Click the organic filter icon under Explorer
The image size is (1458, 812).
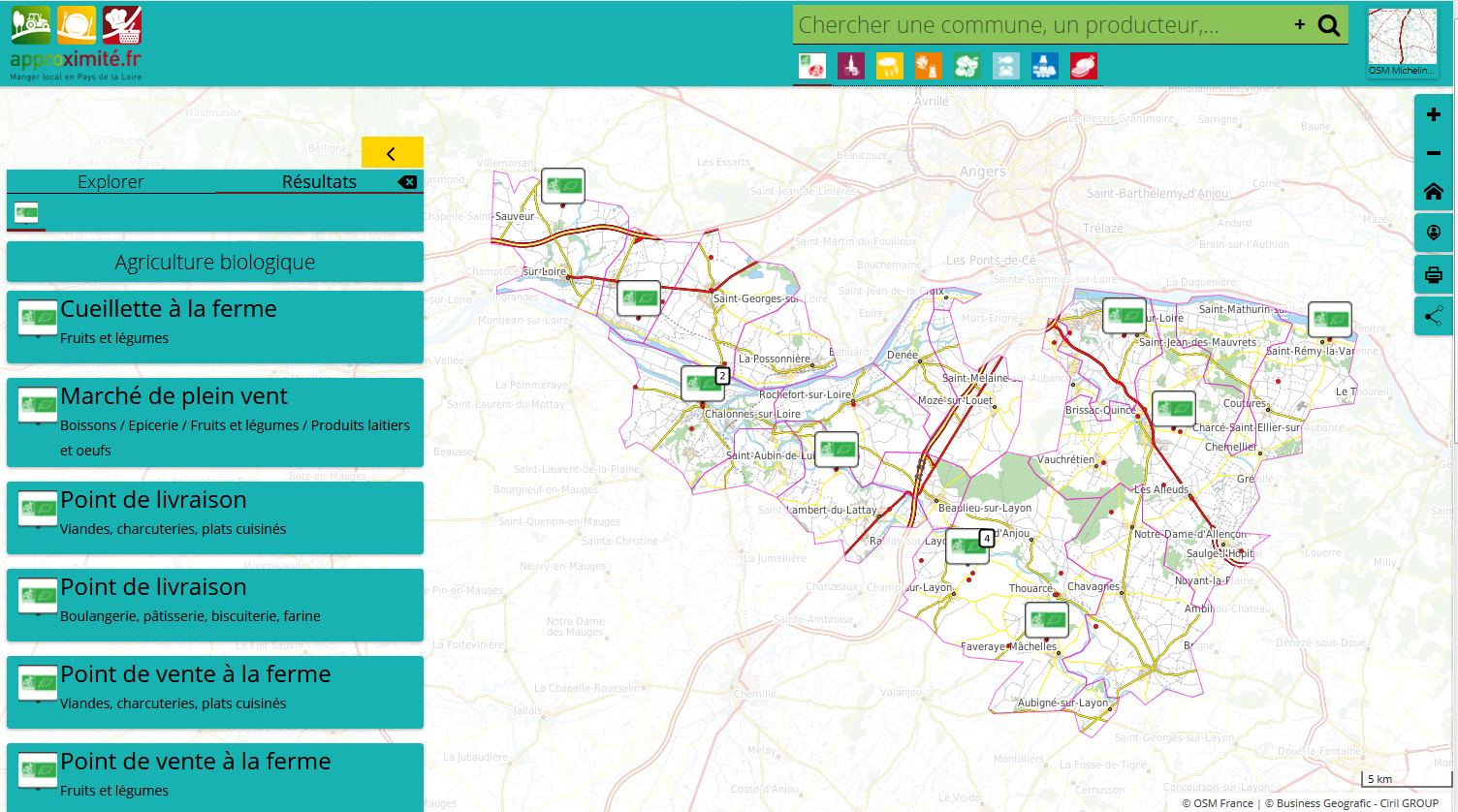click(26, 213)
